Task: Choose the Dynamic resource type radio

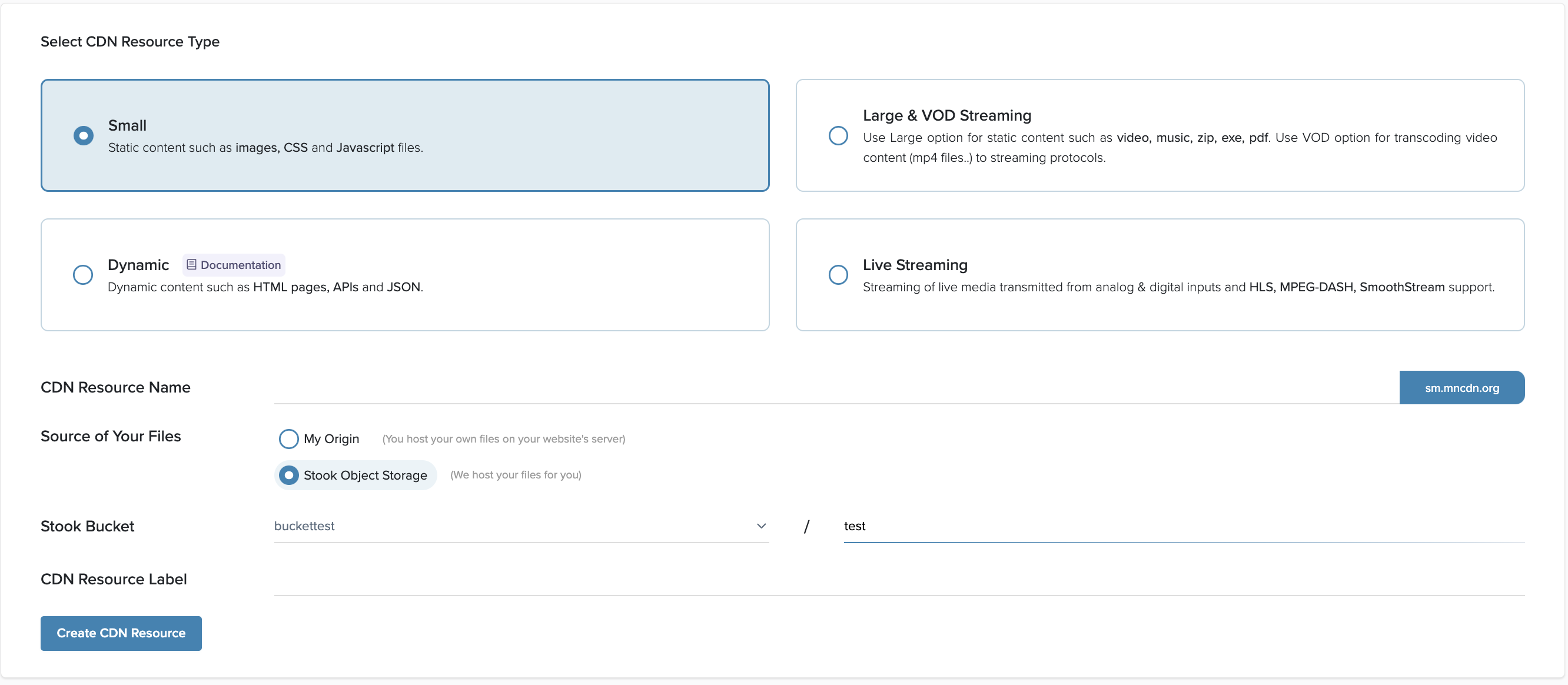Action: pyautogui.click(x=83, y=274)
